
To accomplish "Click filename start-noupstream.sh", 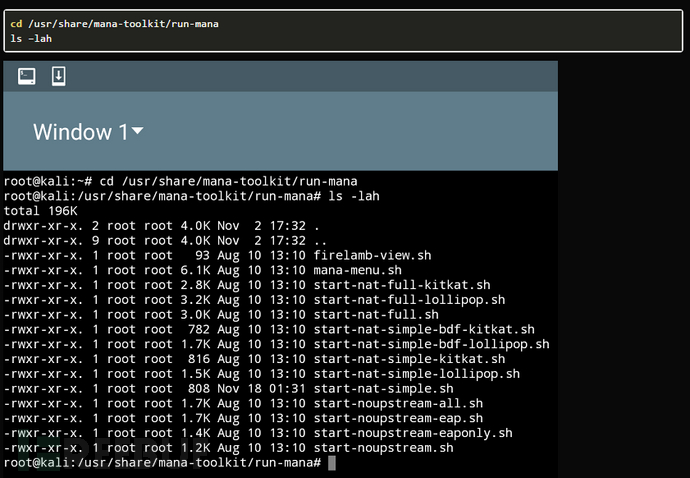I will coord(383,448).
